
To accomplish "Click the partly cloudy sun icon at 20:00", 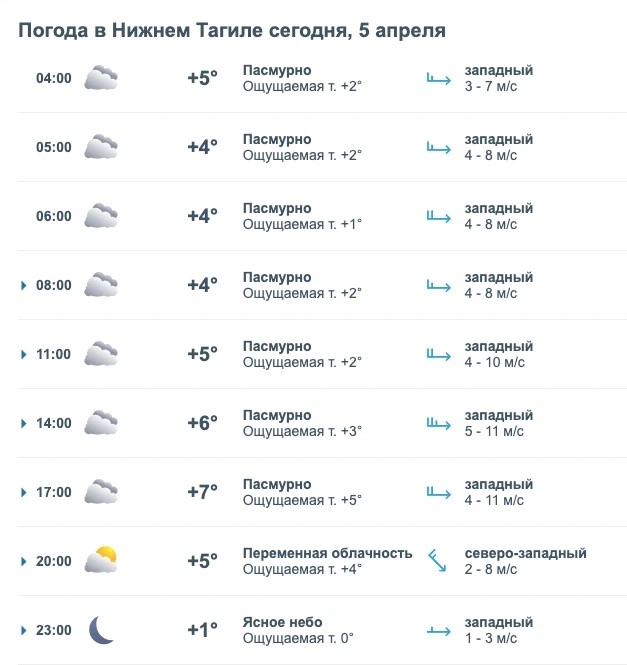I will (101, 561).
